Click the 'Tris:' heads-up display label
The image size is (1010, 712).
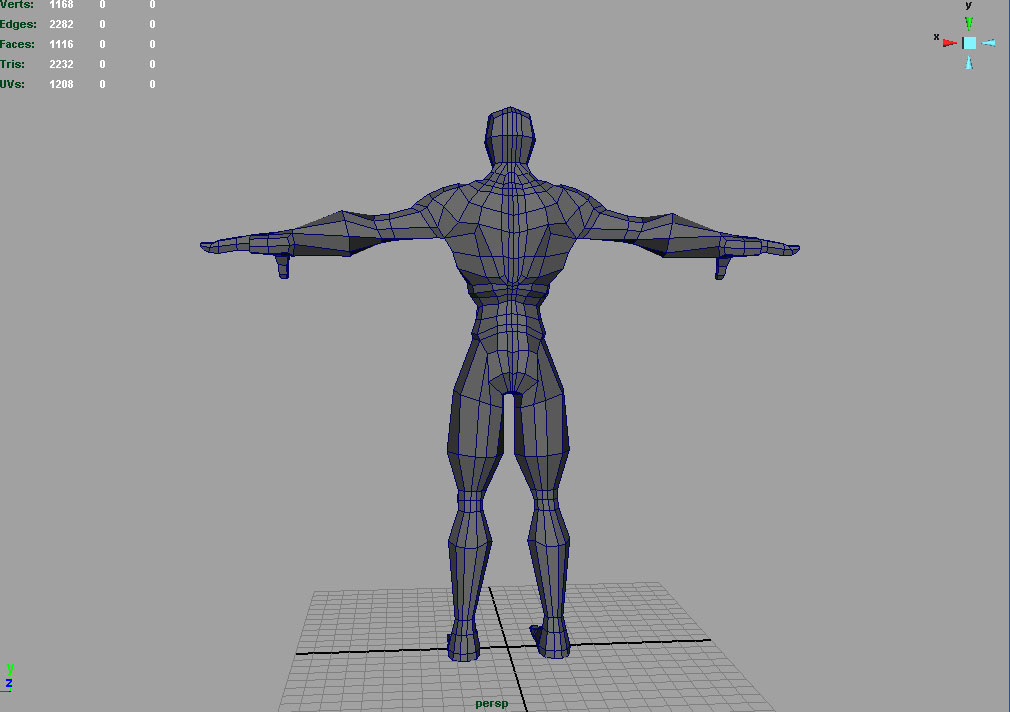click(x=12, y=64)
